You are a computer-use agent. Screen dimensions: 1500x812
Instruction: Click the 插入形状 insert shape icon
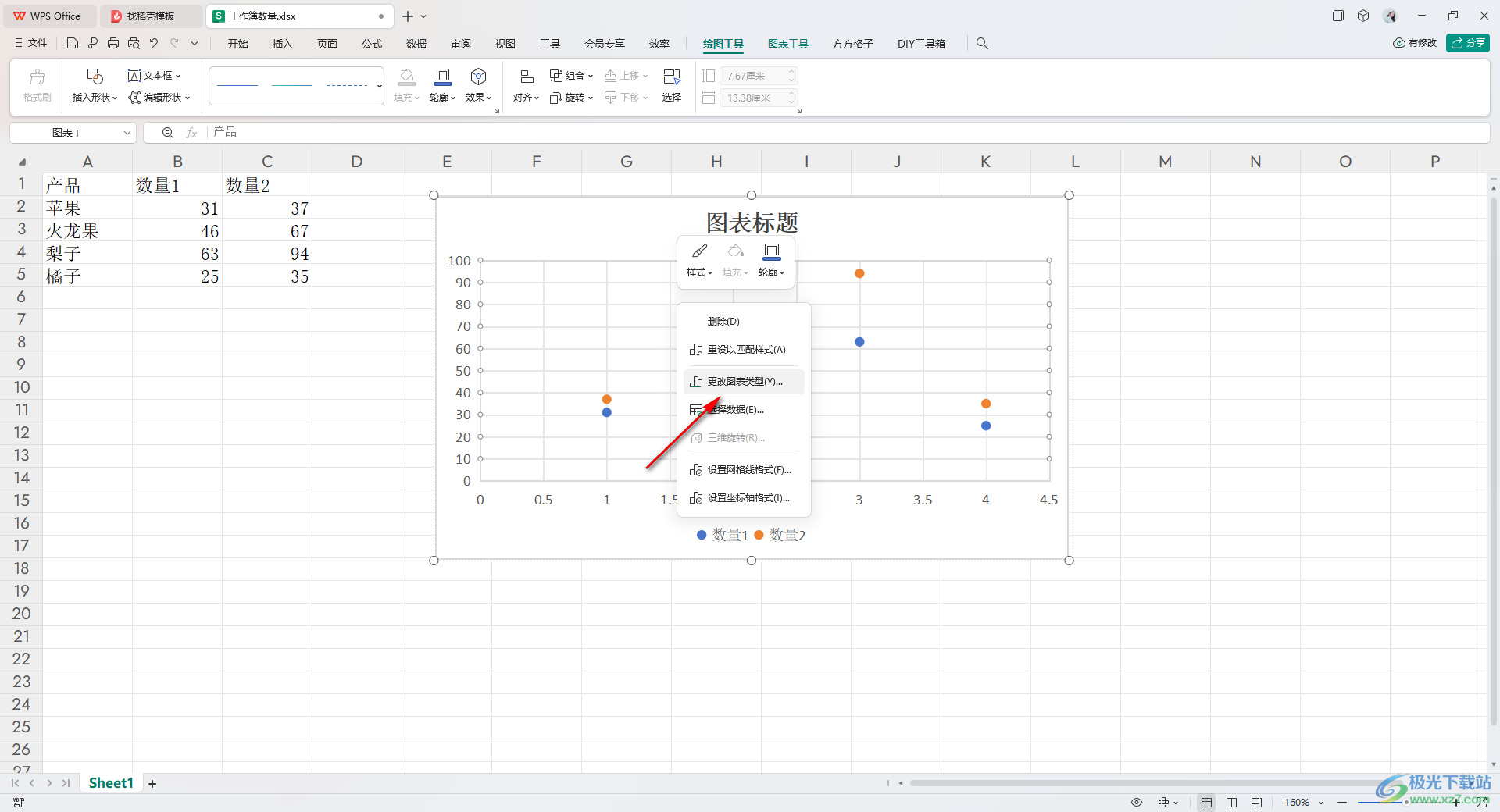[x=95, y=77]
